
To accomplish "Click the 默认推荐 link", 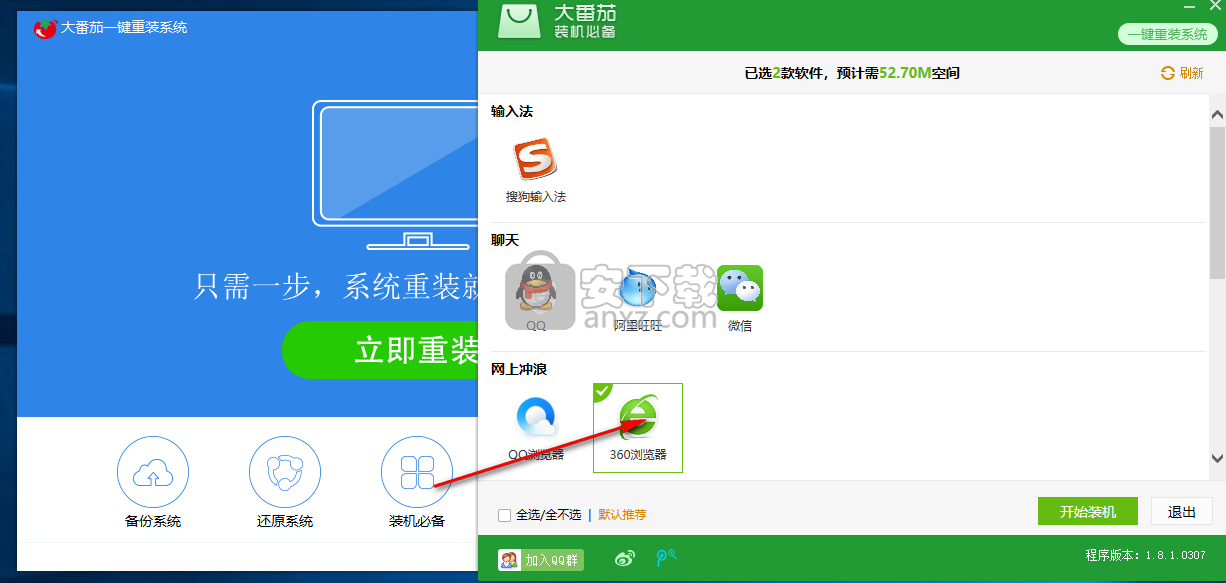I will pos(622,515).
